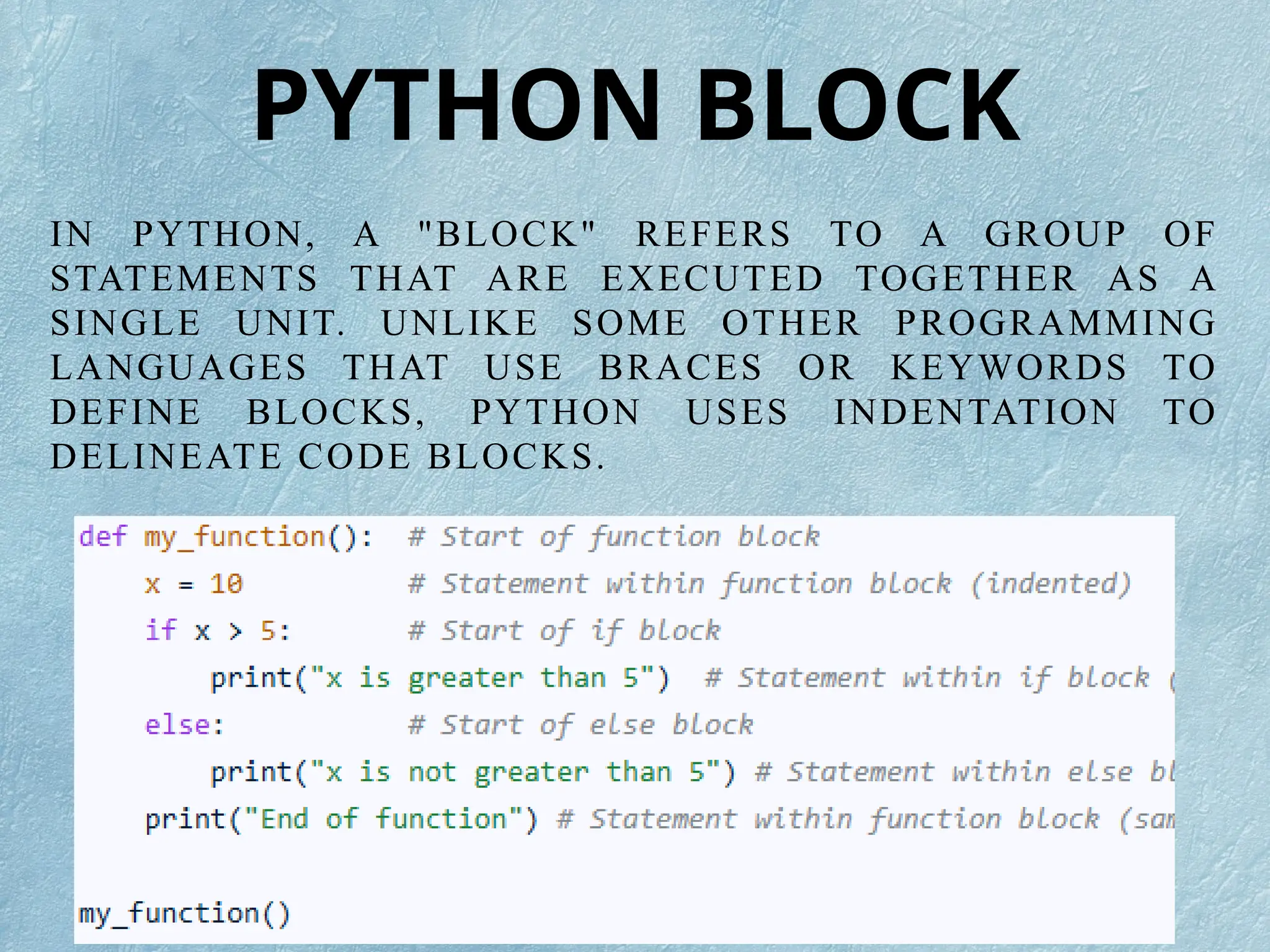Click the "Start of if block" comment
The width and height of the screenshot is (1270, 952).
564,631
